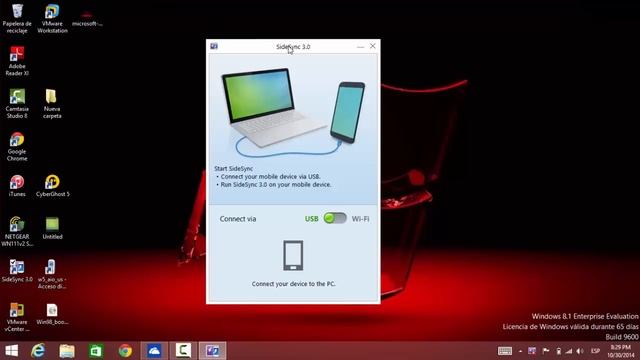The height and width of the screenshot is (360, 640).
Task: Click the 'Start SideSync' heading text
Action: tap(233, 168)
